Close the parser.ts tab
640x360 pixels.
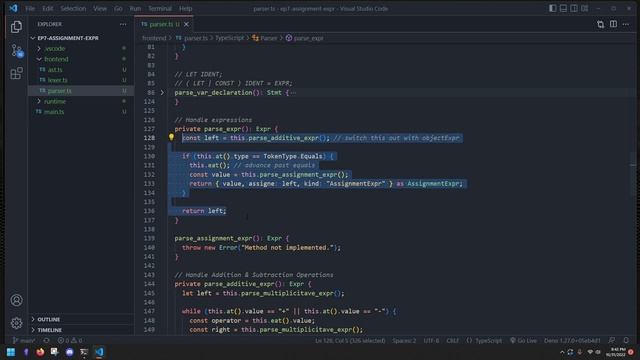pyautogui.click(x=186, y=24)
